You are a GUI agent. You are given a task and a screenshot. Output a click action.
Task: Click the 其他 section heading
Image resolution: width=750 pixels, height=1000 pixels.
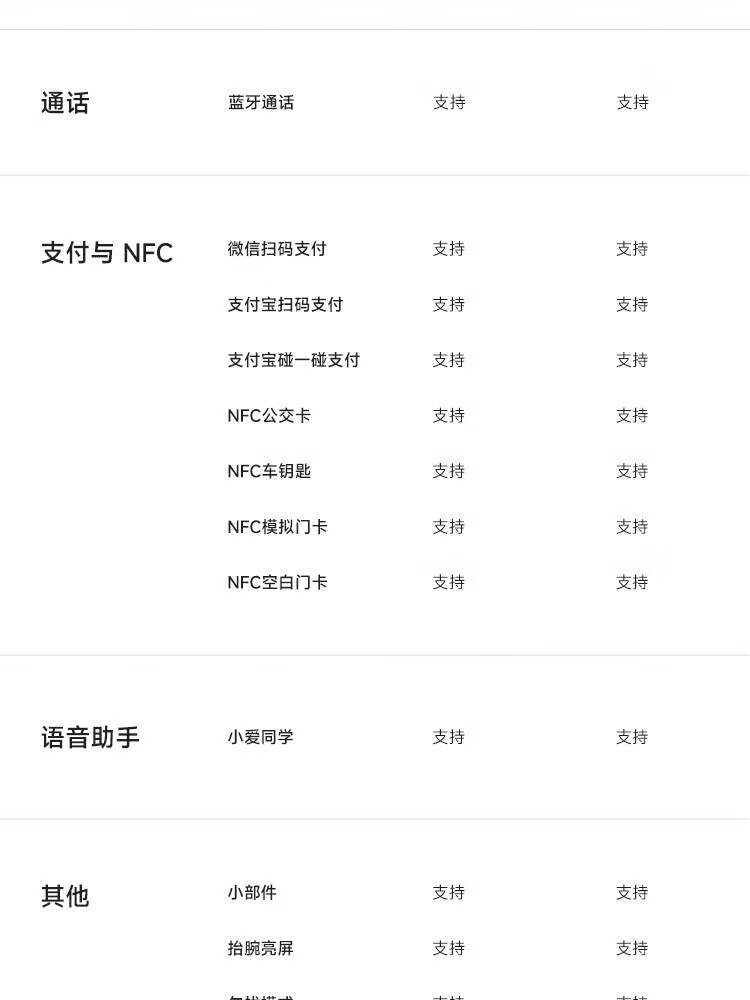pyautogui.click(x=65, y=896)
